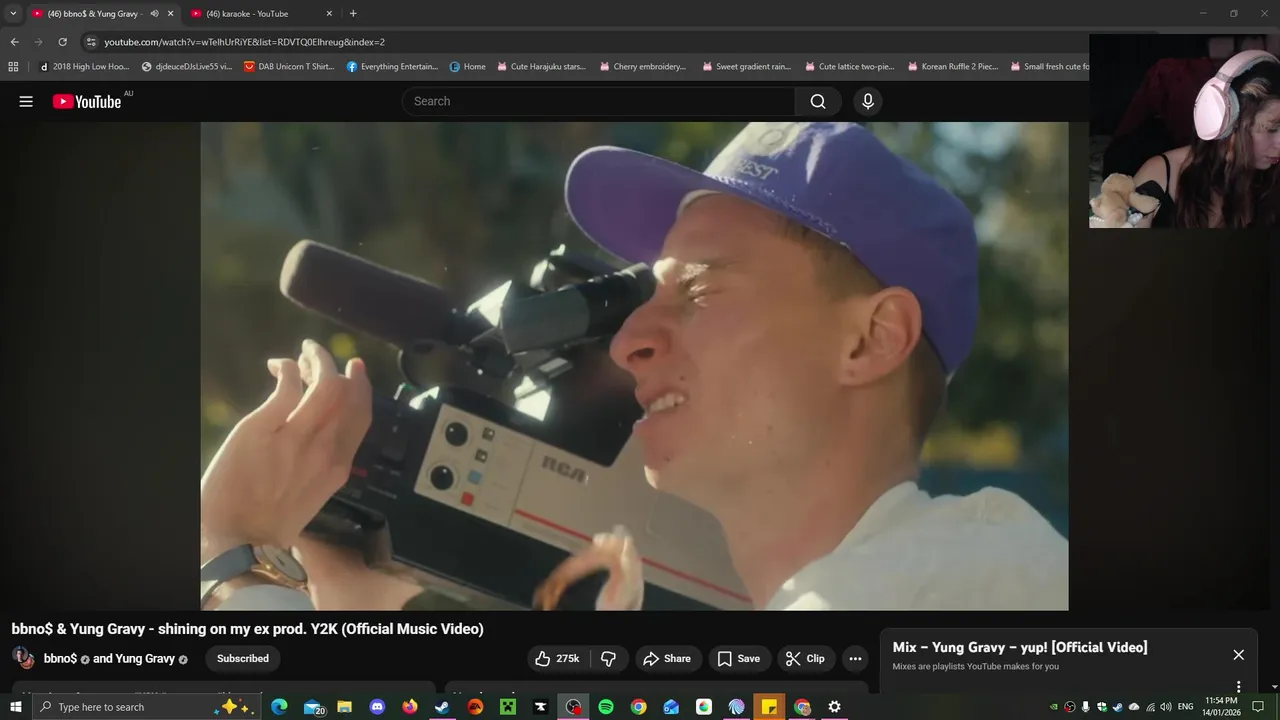1280x720 pixels.
Task: Open the Sweet gradient rain bookmark
Action: pos(747,67)
